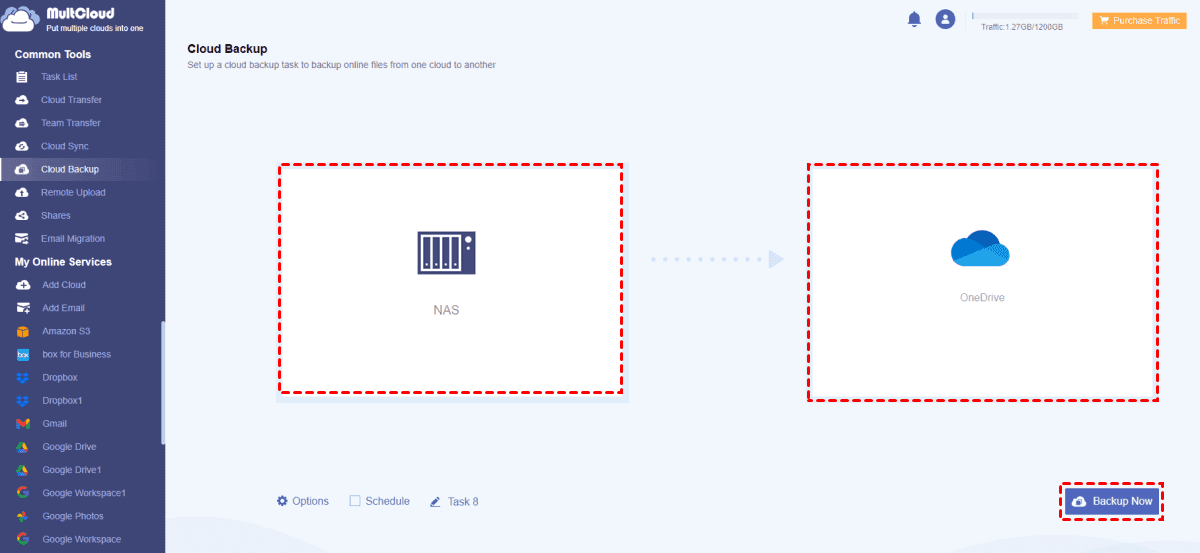The height and width of the screenshot is (553, 1200).
Task: Open the Shares label
Action: point(56,215)
